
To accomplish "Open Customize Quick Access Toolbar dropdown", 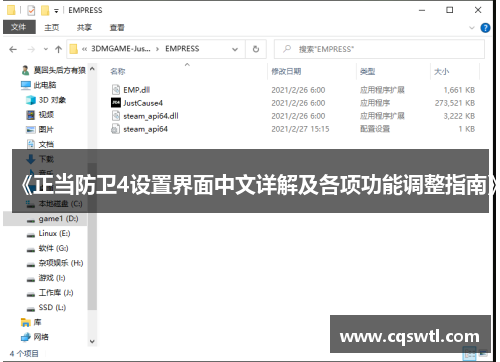I will [x=56, y=11].
